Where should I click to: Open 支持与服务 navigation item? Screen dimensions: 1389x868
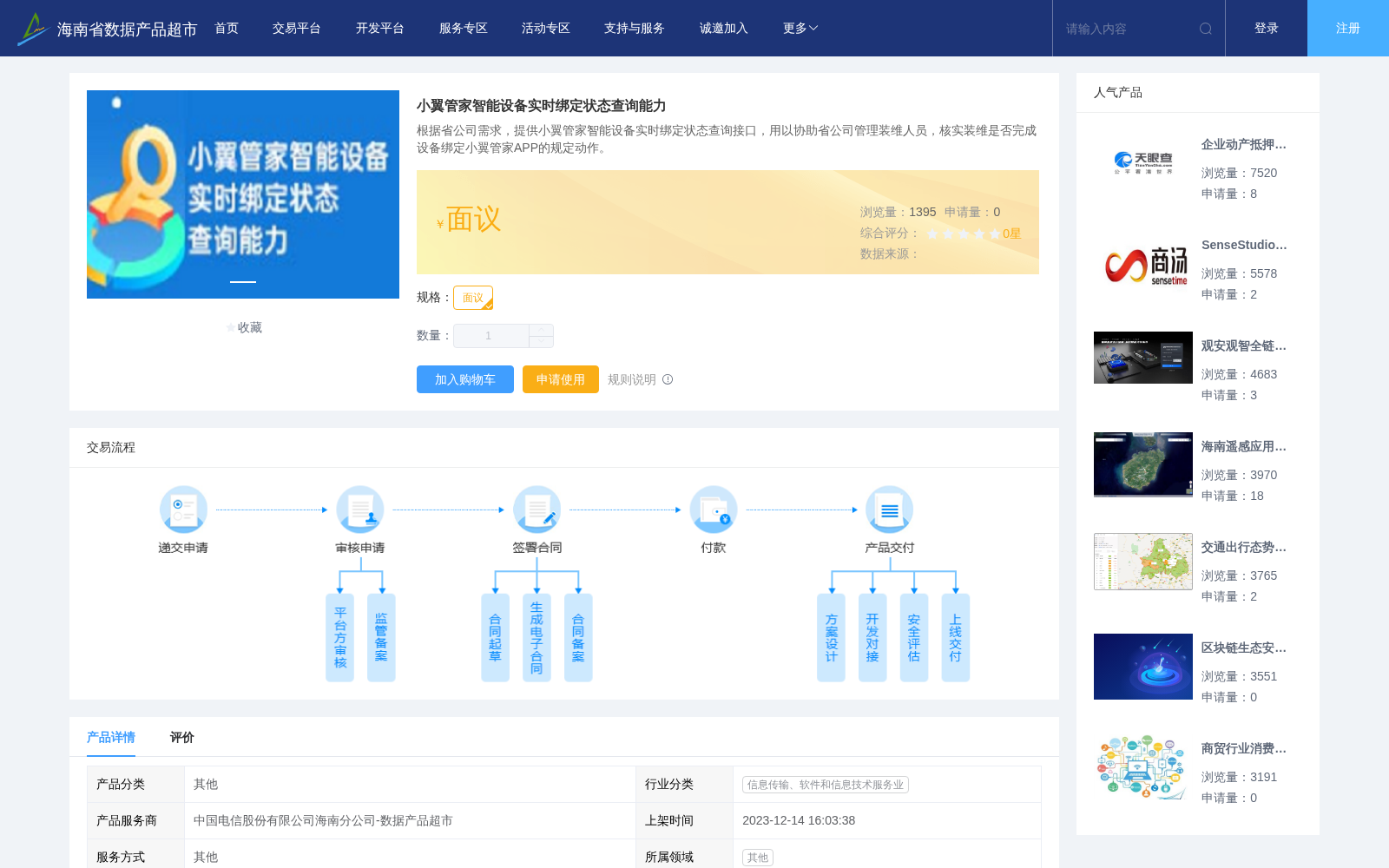pos(635,29)
